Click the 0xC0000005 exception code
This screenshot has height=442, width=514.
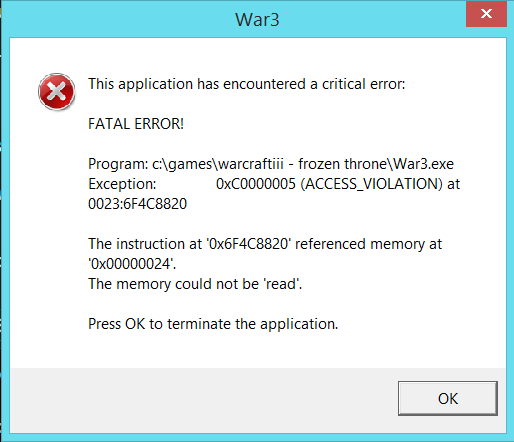[256, 184]
